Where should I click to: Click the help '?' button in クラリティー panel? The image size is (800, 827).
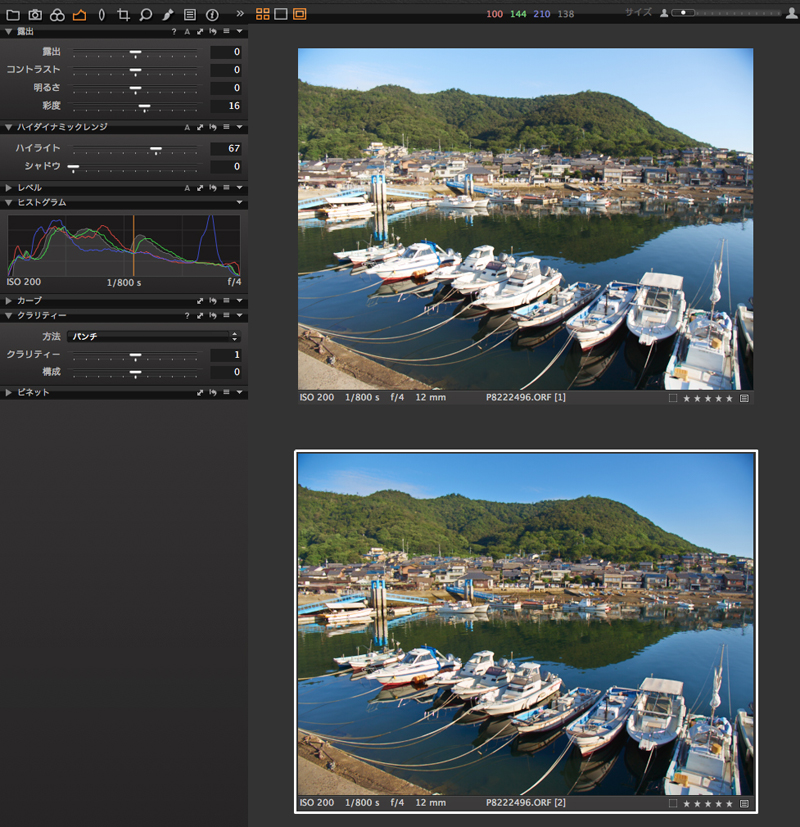point(186,316)
